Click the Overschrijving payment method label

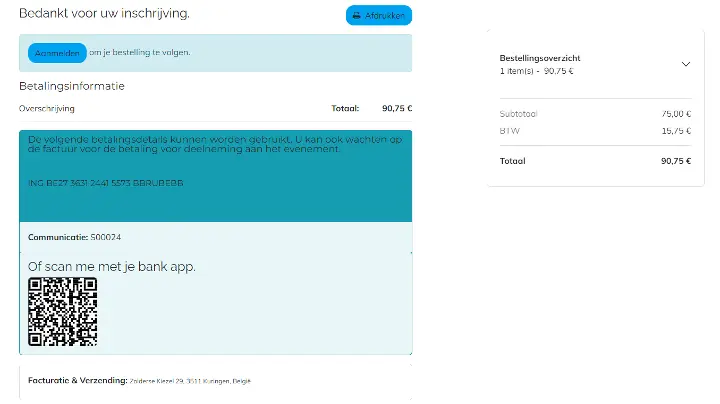click(47, 108)
